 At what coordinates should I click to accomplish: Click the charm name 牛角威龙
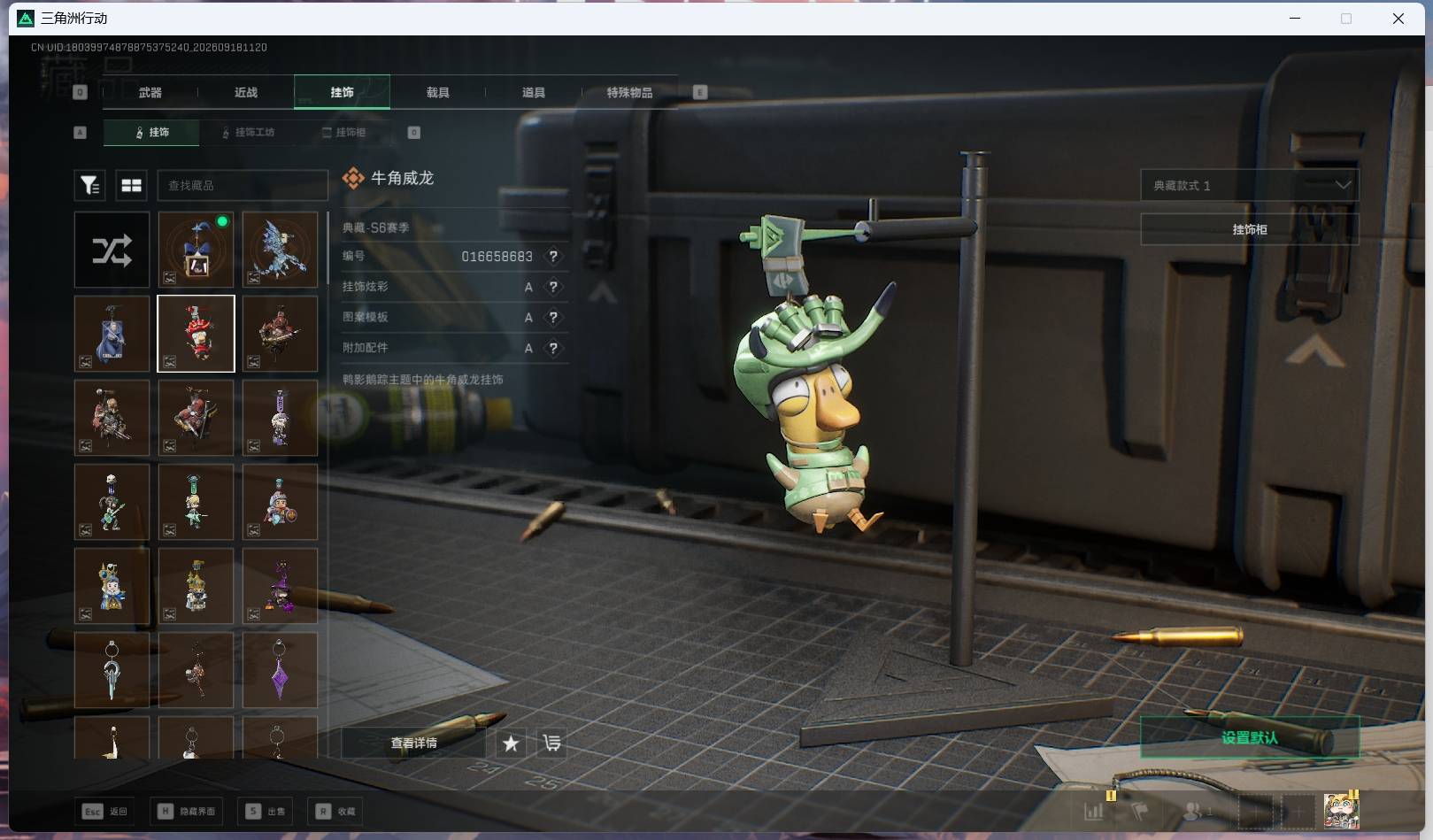pyautogui.click(x=402, y=178)
